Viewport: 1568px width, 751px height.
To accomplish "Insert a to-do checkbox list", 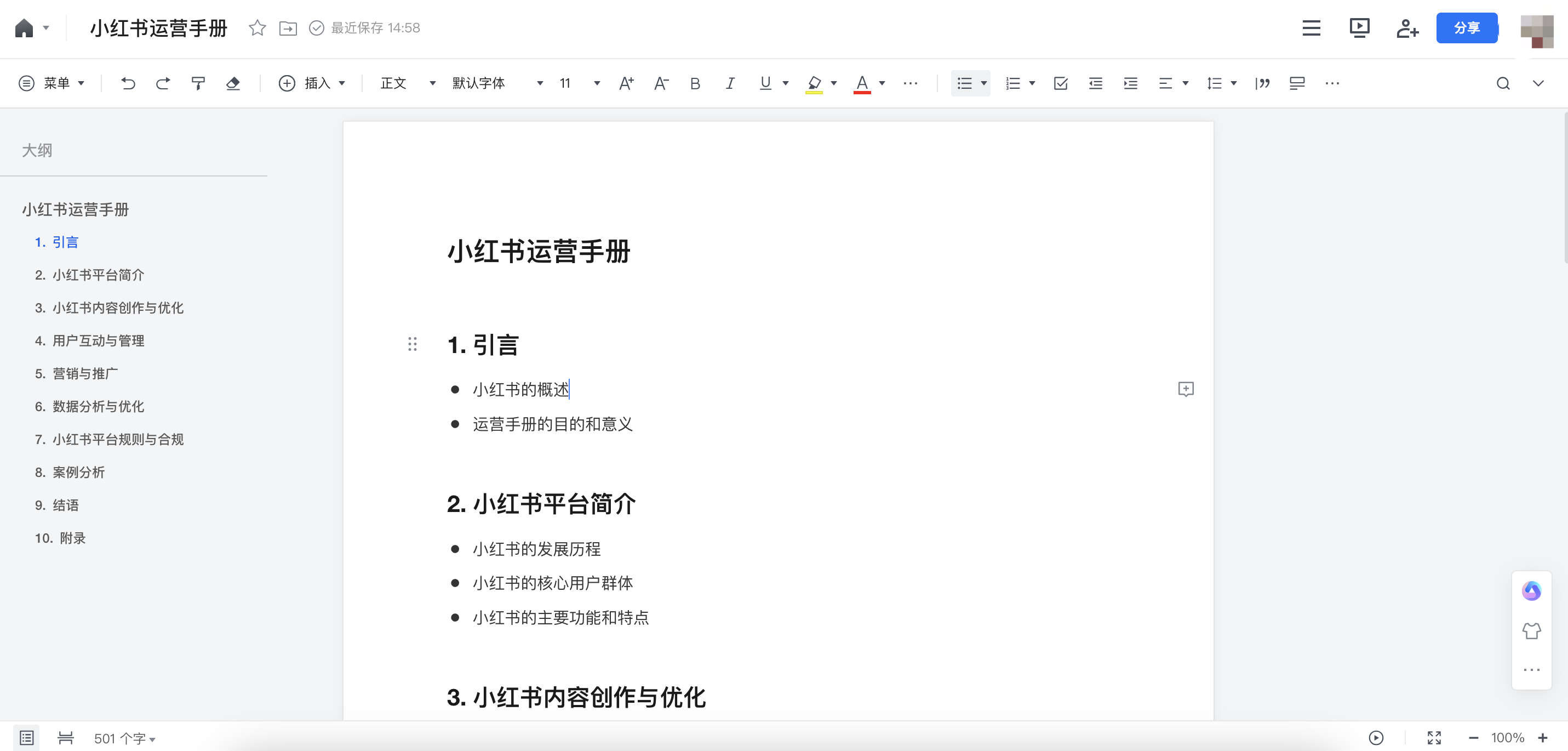I will pos(1060,83).
